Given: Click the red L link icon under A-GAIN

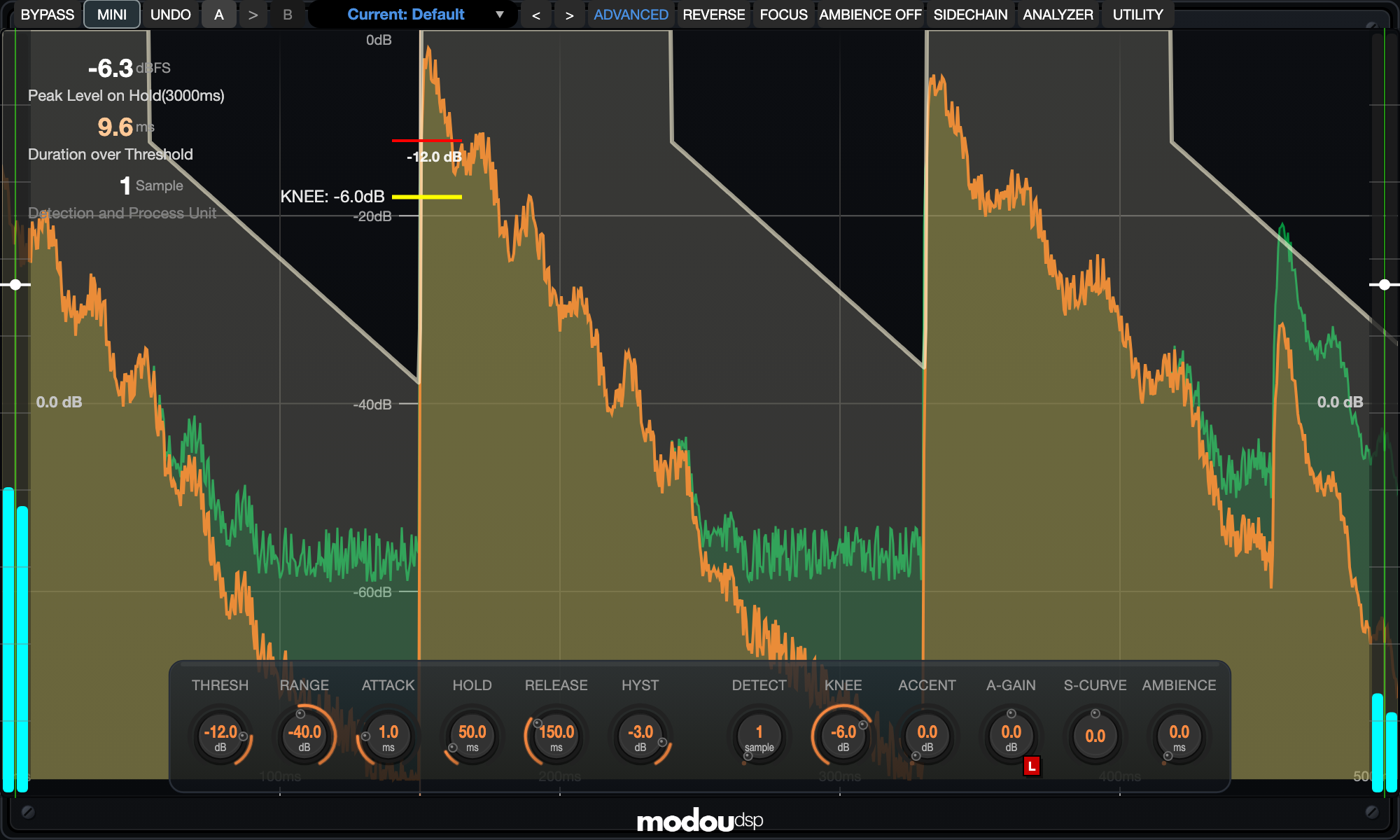Looking at the screenshot, I should [1032, 766].
